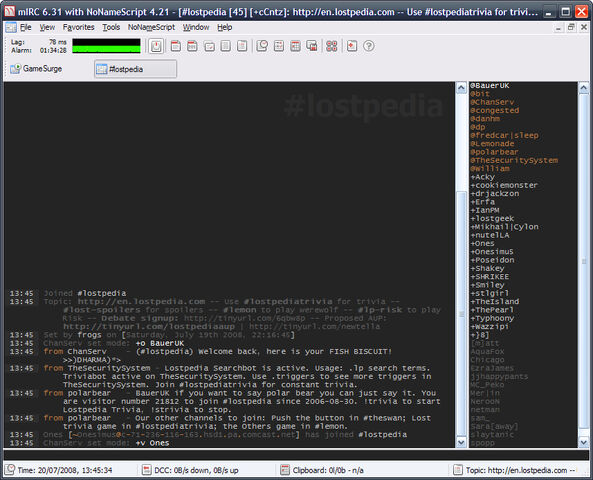
Task: Click the DCC icon in the status bar
Action: 146,470
